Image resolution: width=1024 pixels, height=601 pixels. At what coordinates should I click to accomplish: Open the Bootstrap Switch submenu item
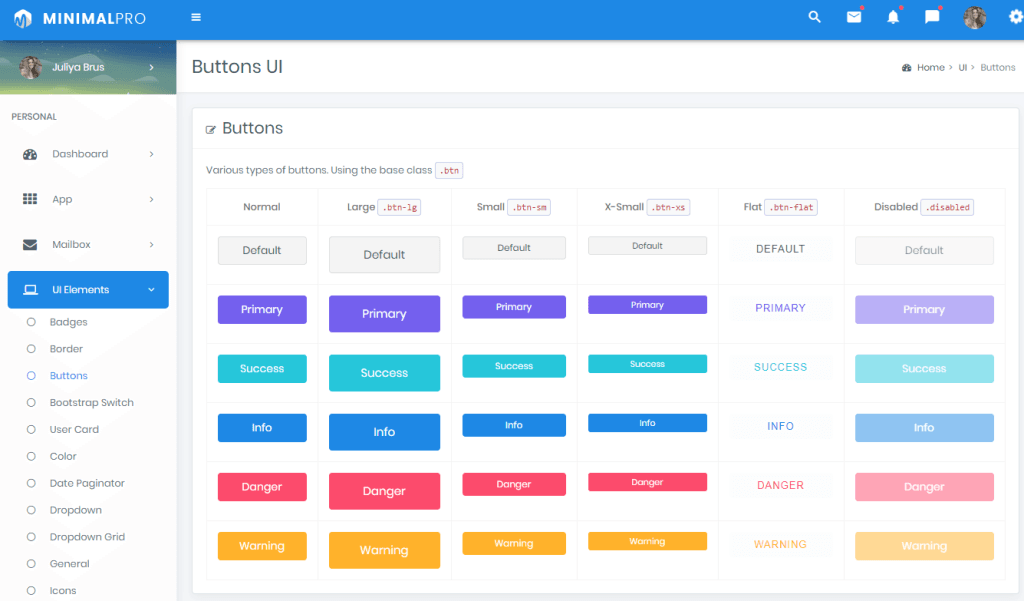tap(91, 402)
